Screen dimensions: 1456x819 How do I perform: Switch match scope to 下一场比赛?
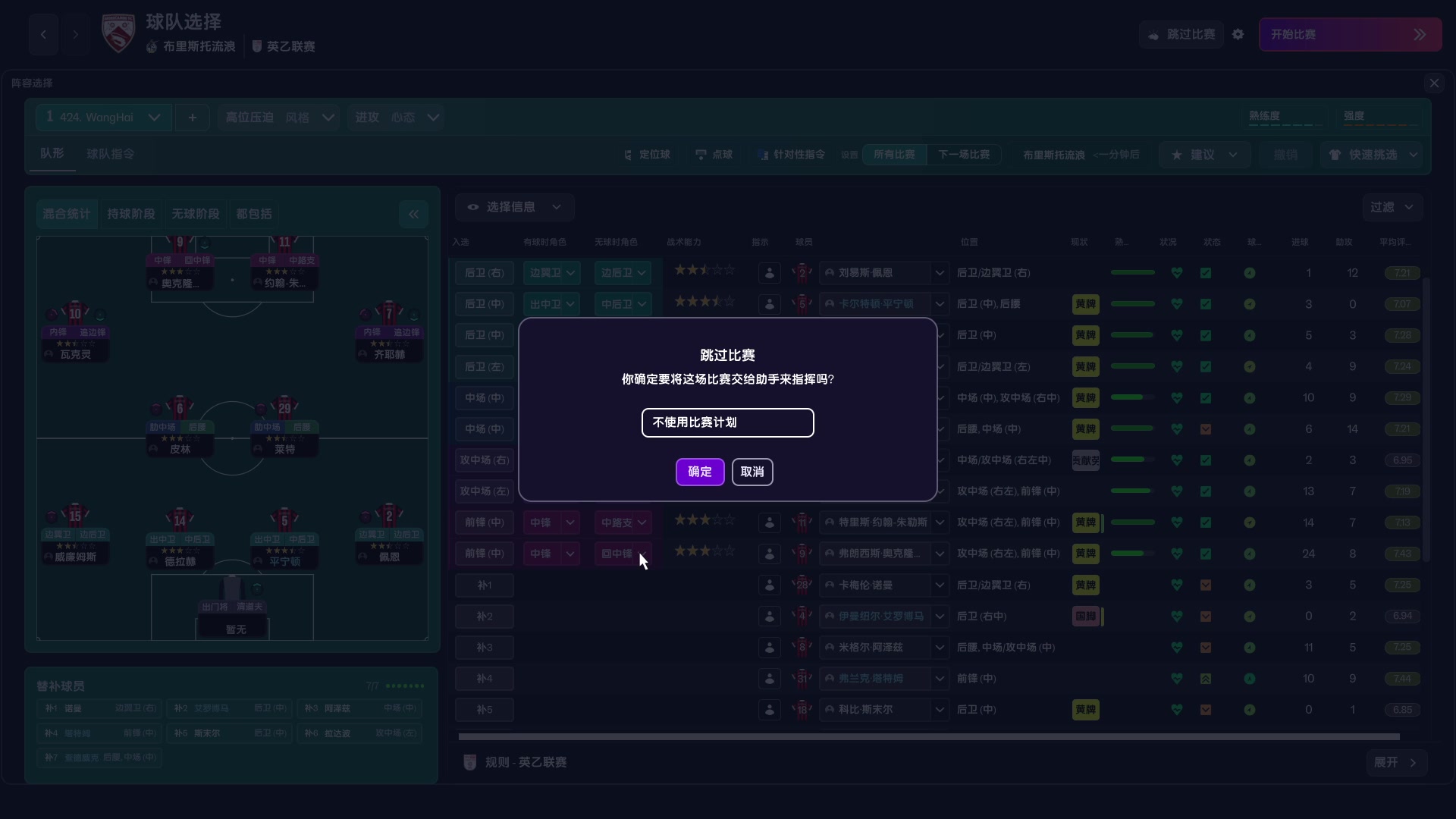tap(963, 155)
